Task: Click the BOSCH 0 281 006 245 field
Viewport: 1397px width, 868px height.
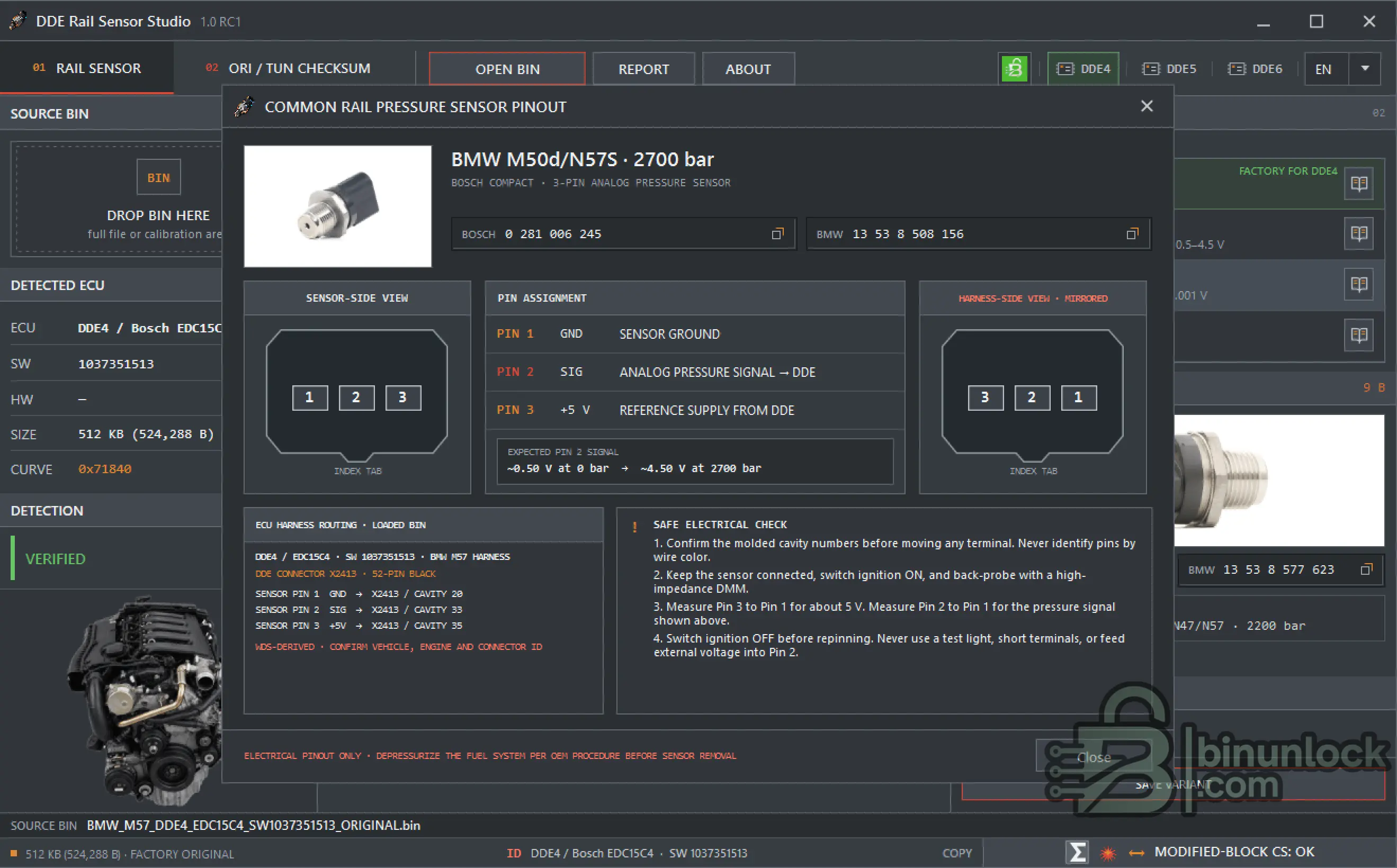Action: 624,233
